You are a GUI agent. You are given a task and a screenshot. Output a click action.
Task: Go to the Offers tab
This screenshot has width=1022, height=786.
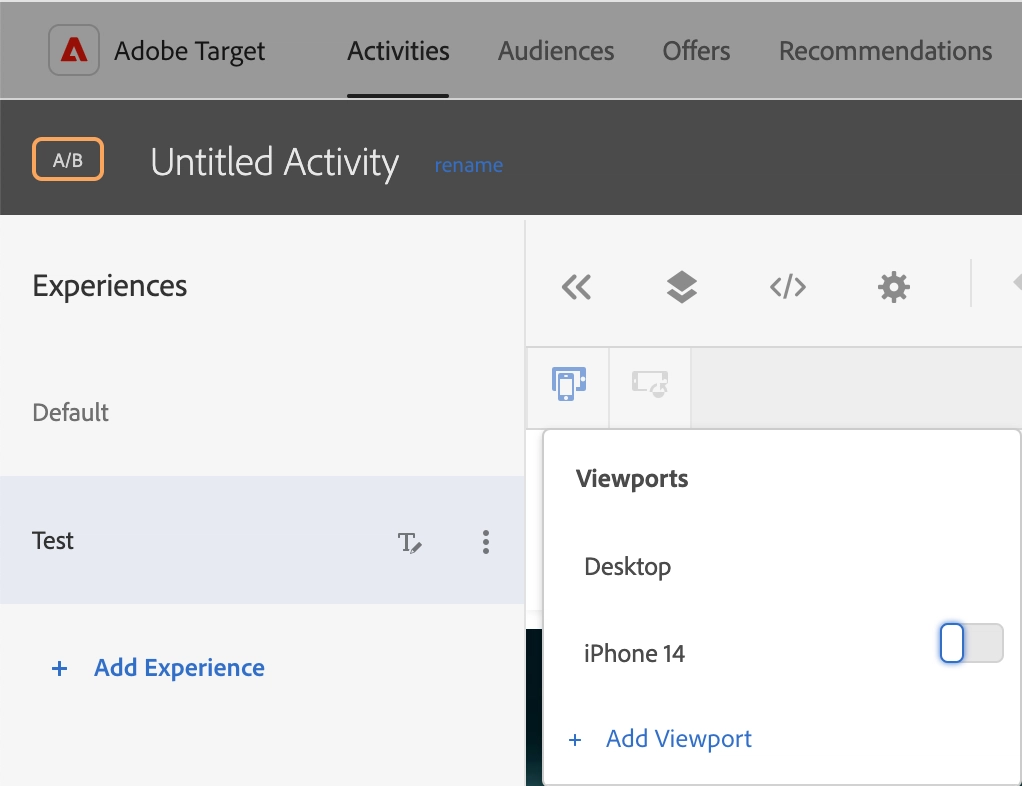point(696,51)
